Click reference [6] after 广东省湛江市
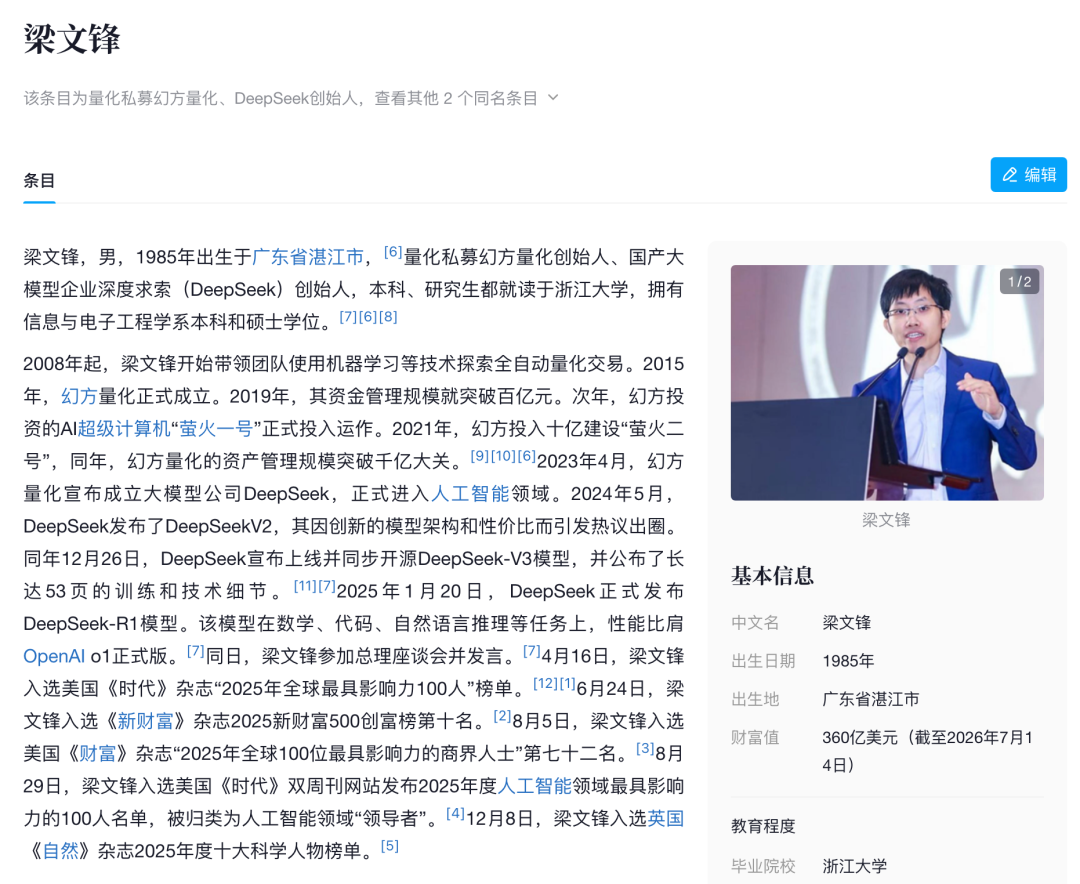 click(393, 251)
